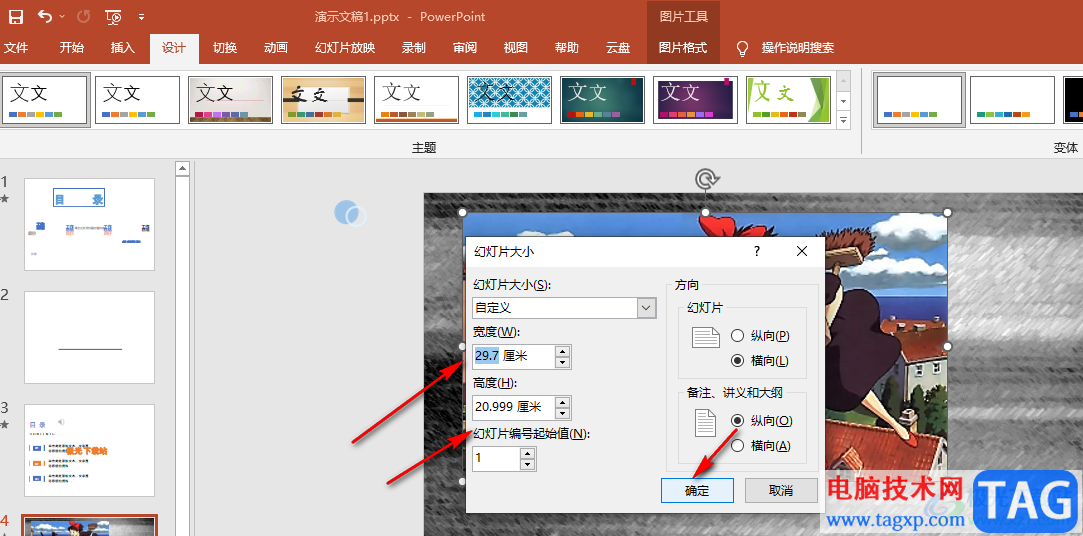The image size is (1083, 536).
Task: Select 横向(A) for notes and handouts
Action: click(760, 446)
